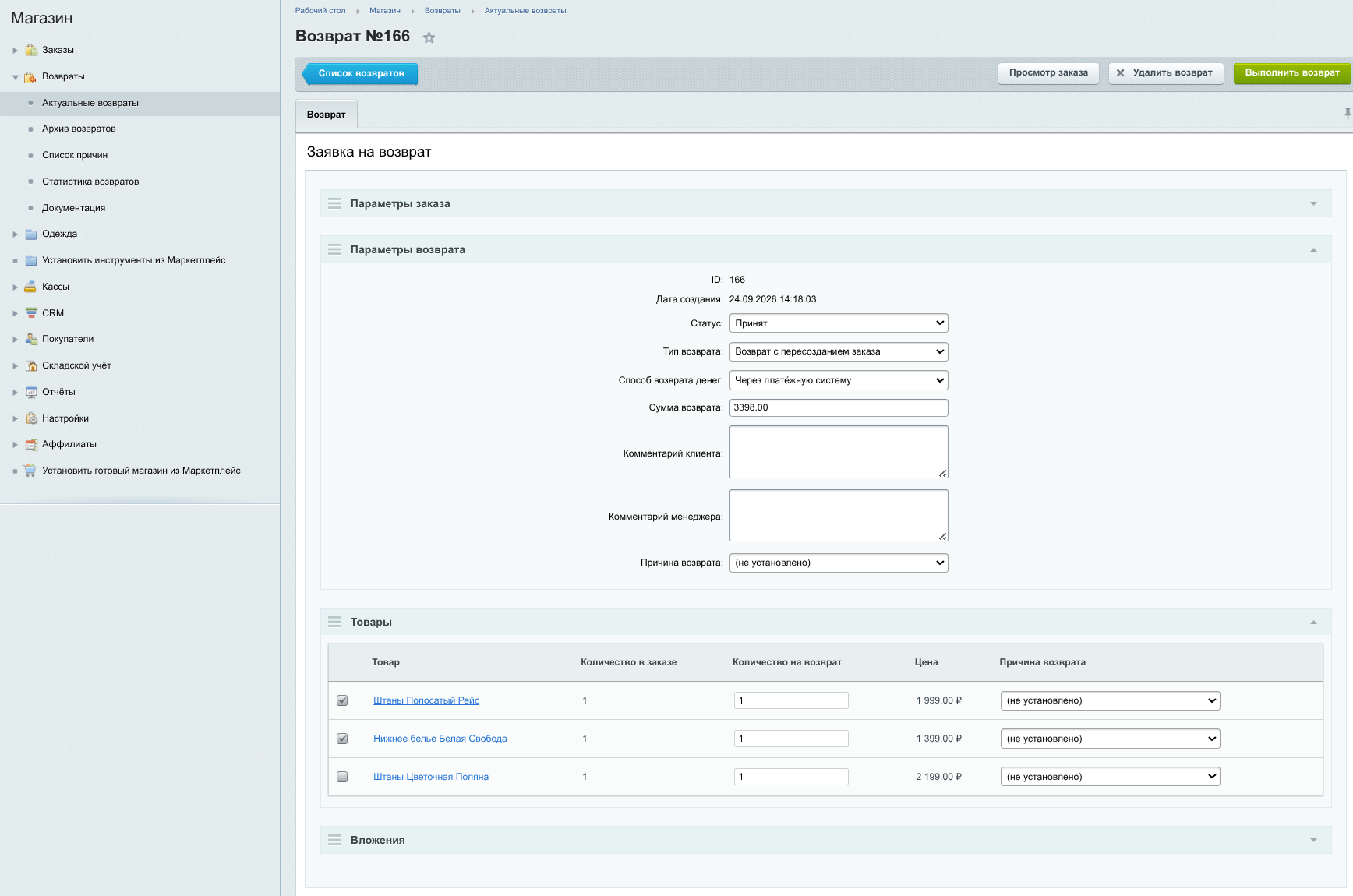Click the Складской учёт warehouse icon
This screenshot has width=1353, height=896.
coord(31,365)
